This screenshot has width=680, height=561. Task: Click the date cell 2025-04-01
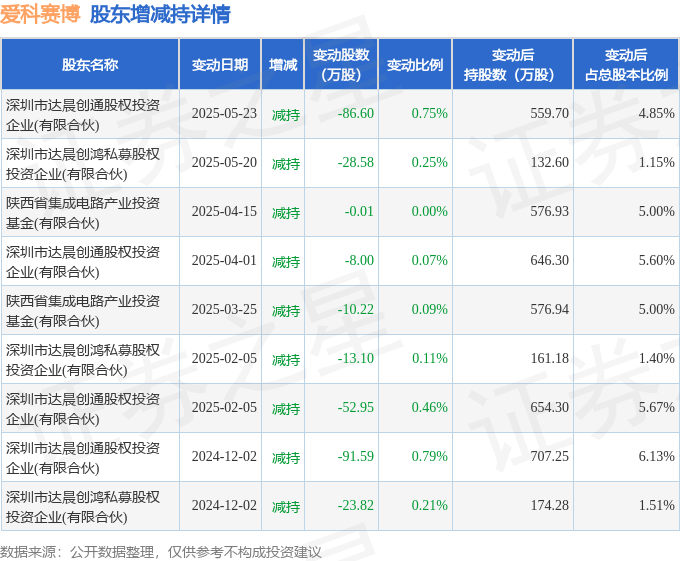point(224,261)
